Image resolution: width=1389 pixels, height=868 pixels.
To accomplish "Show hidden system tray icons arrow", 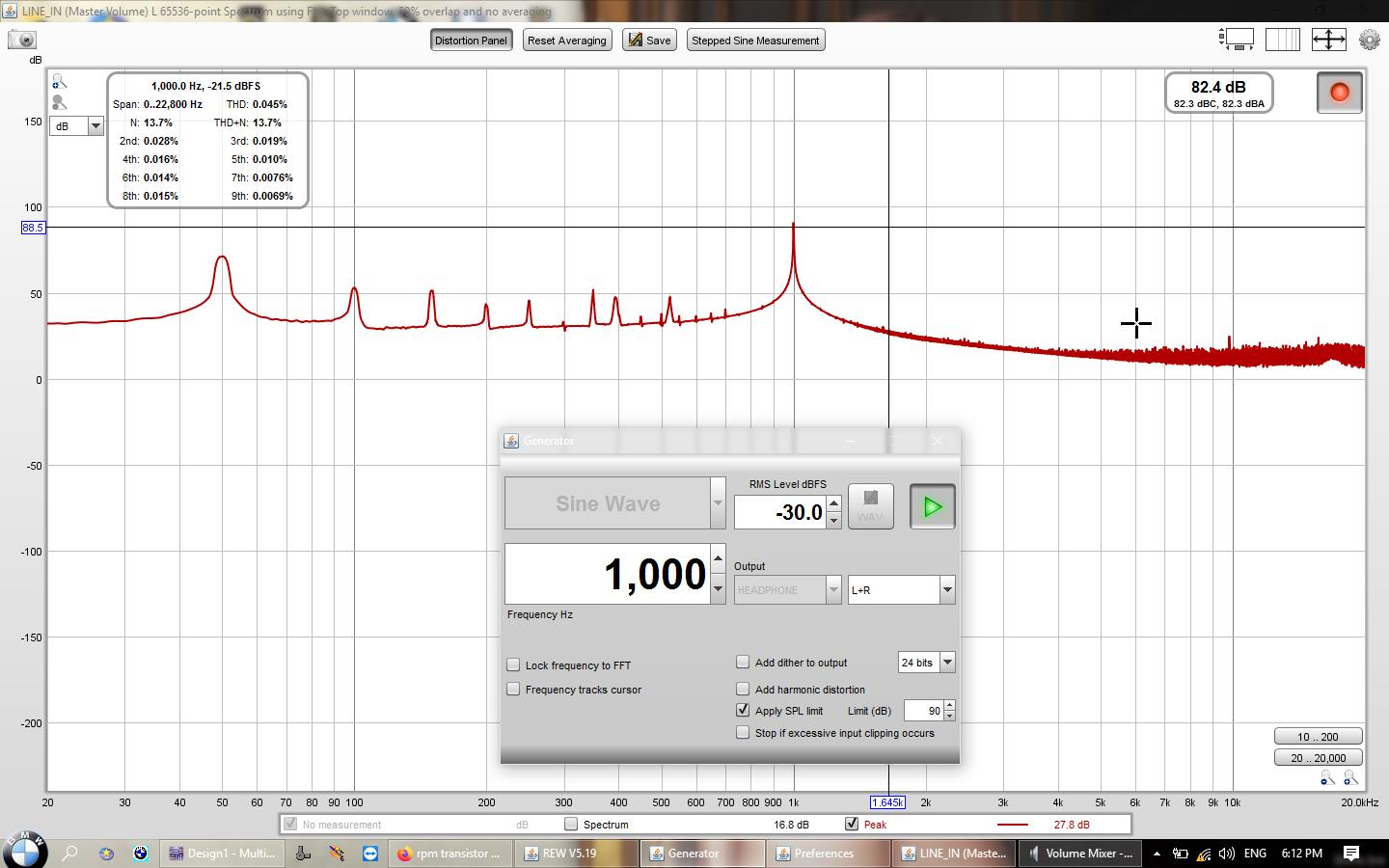I will 1156,853.
